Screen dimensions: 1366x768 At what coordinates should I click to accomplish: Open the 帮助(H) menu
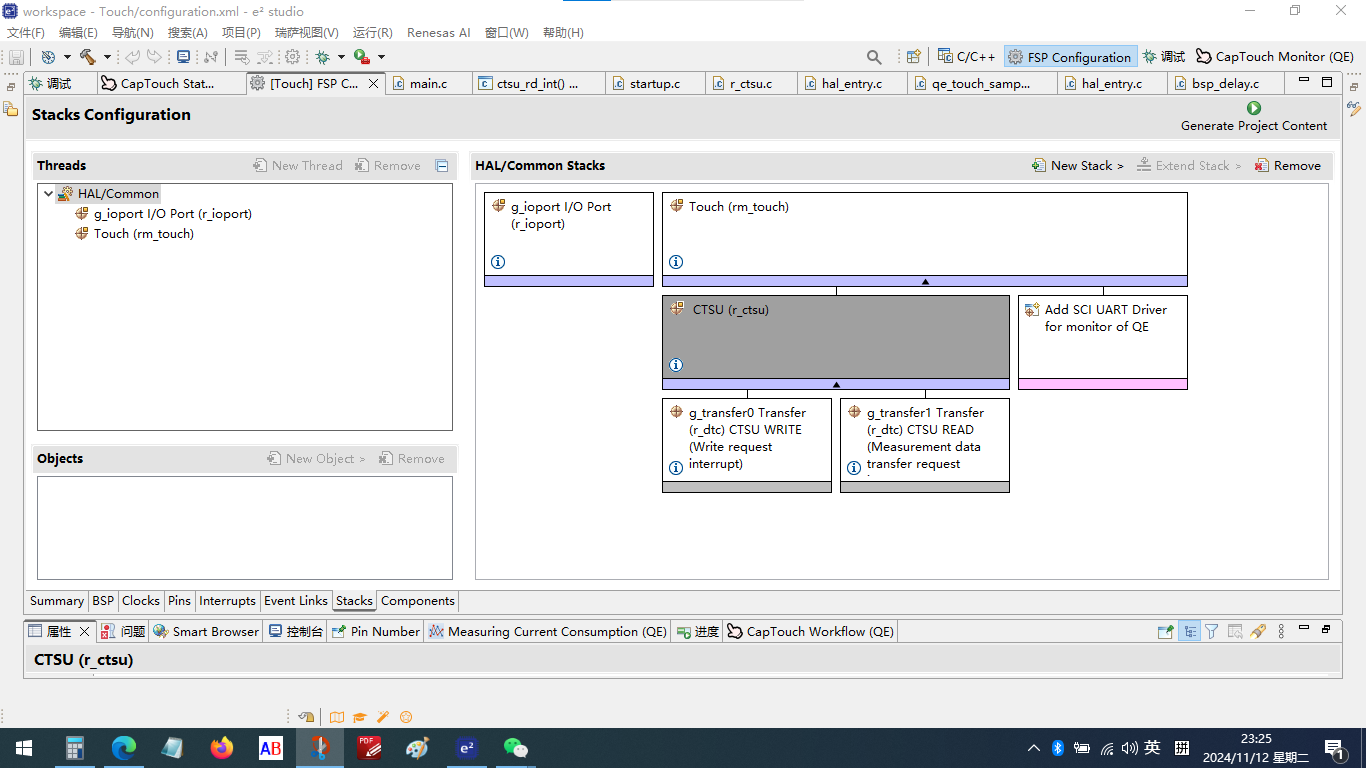563,32
